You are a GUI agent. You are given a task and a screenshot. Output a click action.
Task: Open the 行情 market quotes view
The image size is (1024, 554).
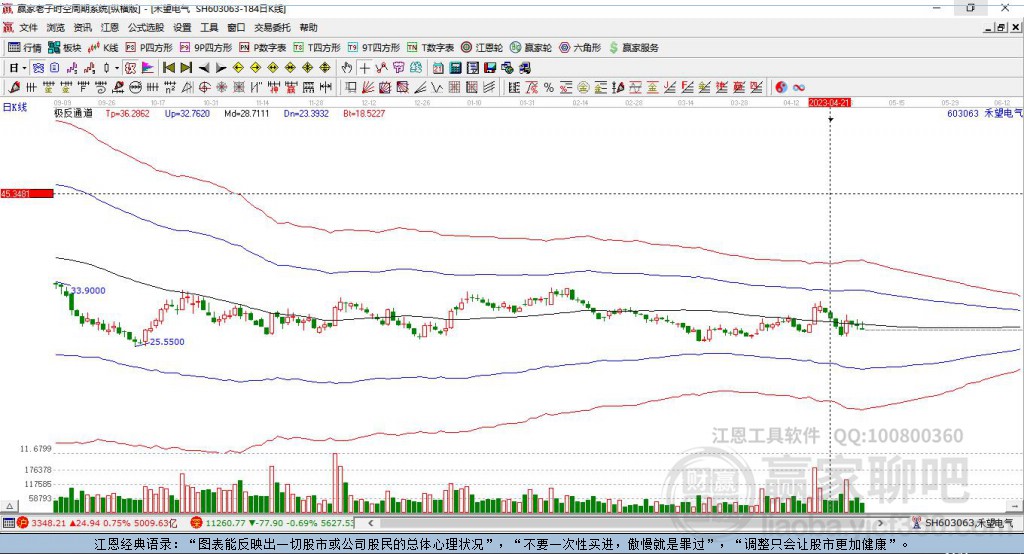(x=24, y=48)
